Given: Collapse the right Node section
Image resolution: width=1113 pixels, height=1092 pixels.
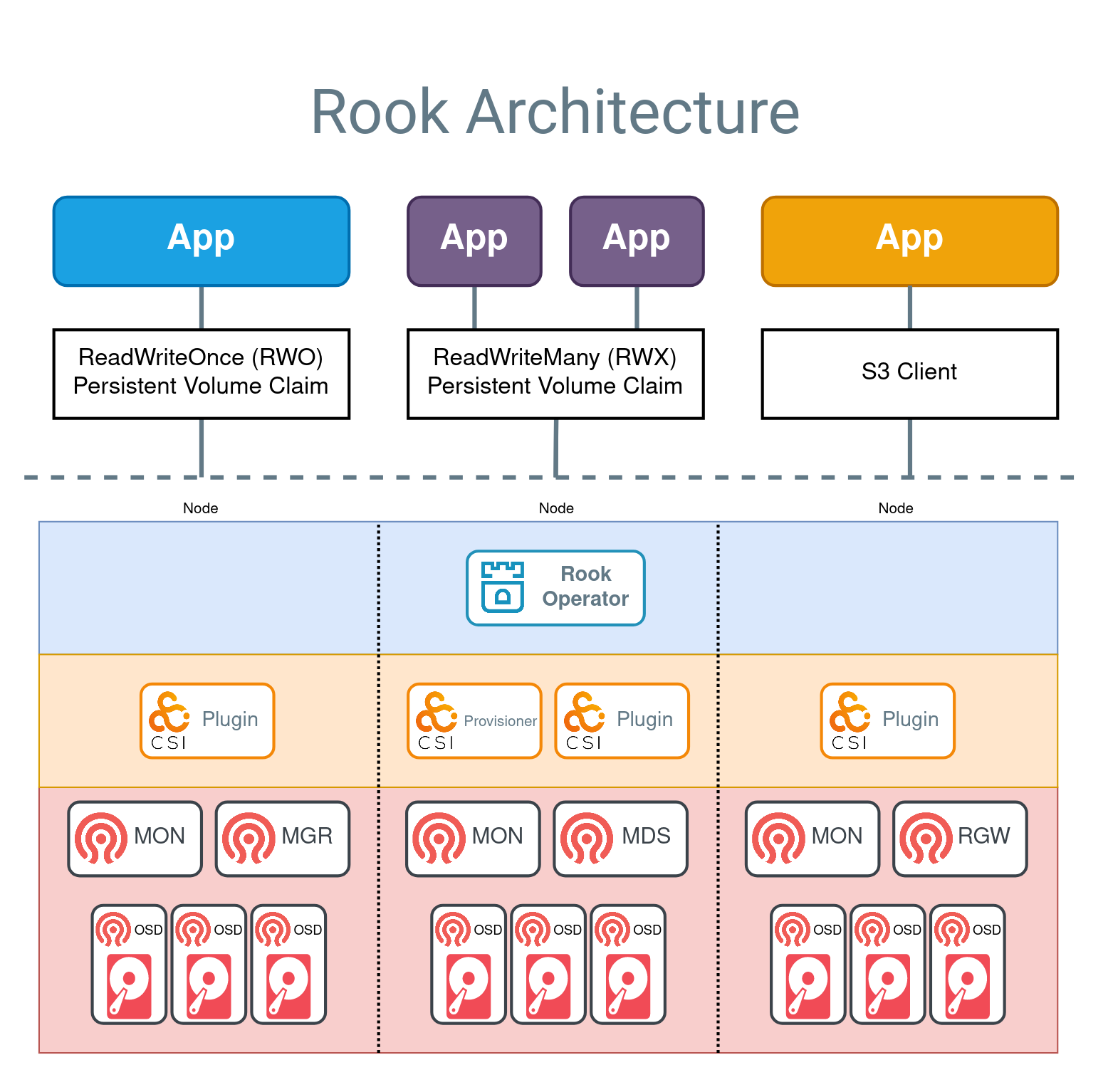Looking at the screenshot, I should 896,508.
